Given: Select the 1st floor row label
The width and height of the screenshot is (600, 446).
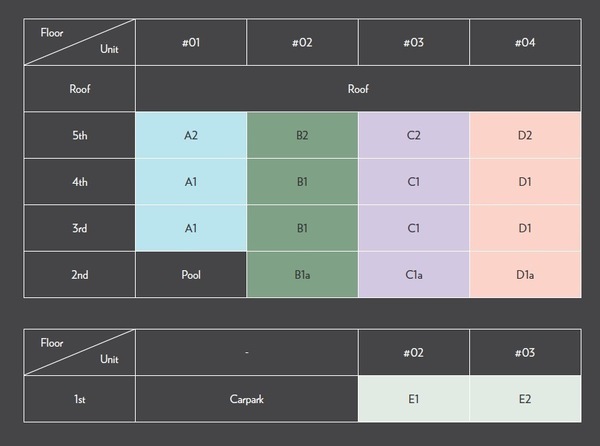Looking at the screenshot, I should (x=80, y=399).
